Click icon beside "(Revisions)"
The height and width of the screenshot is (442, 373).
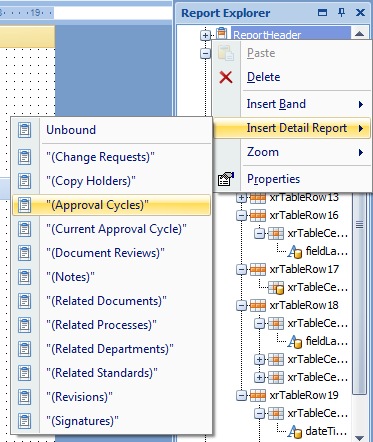pyautogui.click(x=24, y=397)
